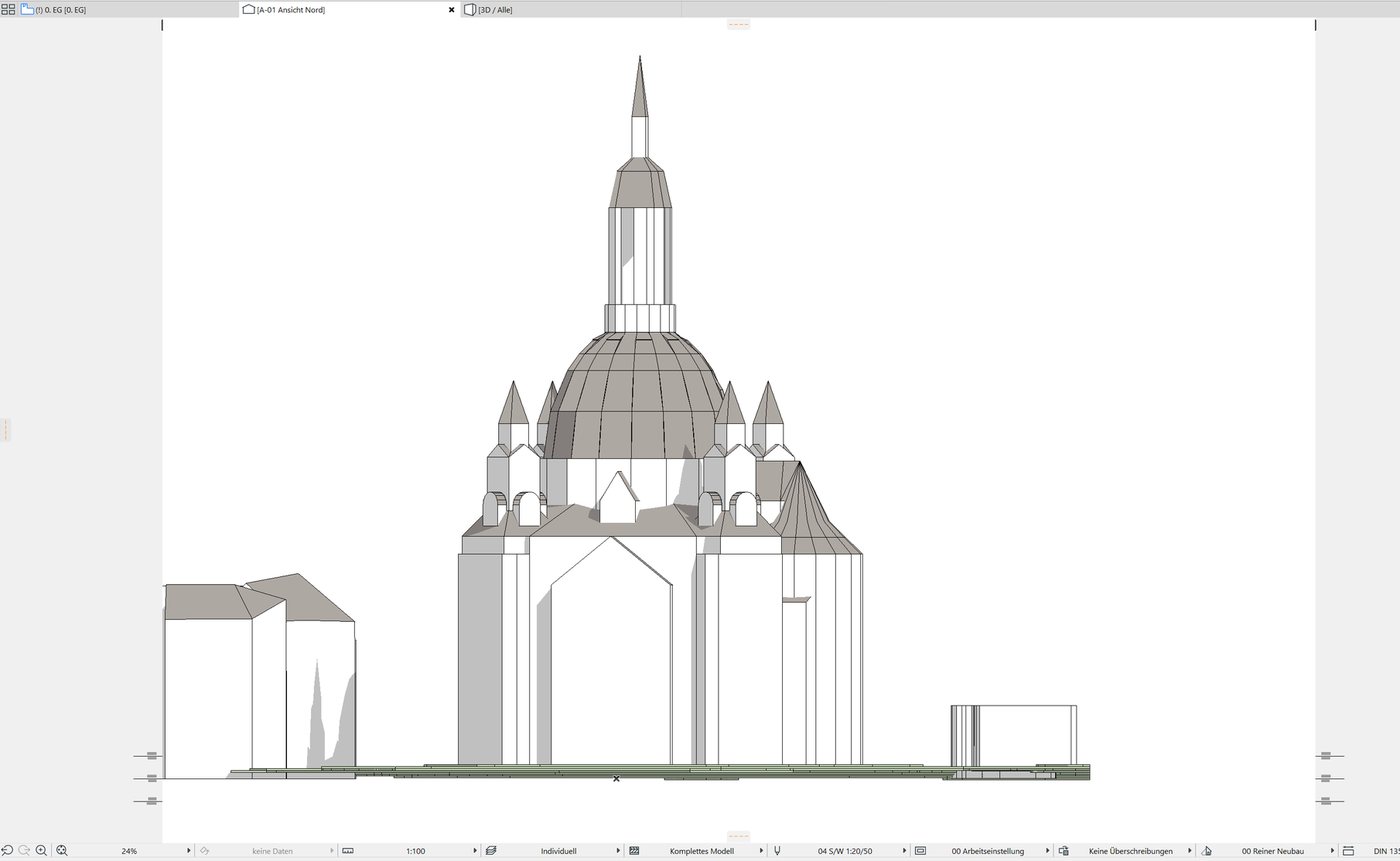Image resolution: width=1400 pixels, height=861 pixels.
Task: Click the layer combination icon
Action: (491, 851)
